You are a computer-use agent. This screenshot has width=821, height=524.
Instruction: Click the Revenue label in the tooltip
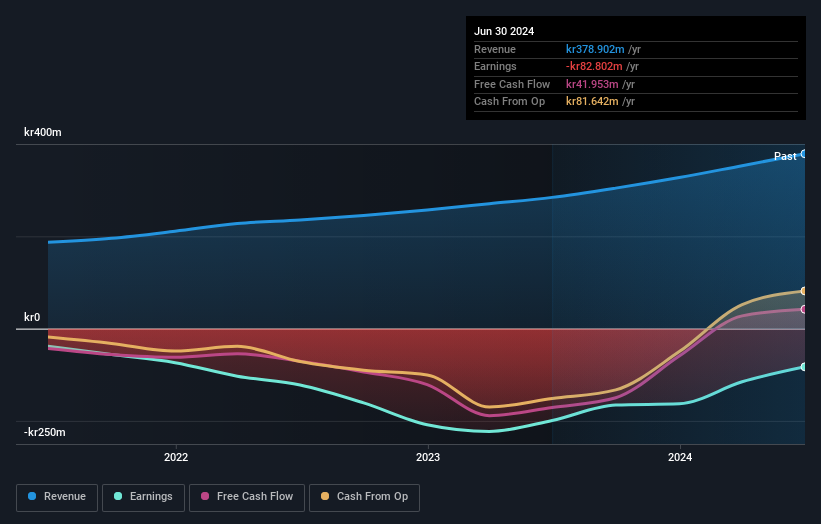point(495,49)
